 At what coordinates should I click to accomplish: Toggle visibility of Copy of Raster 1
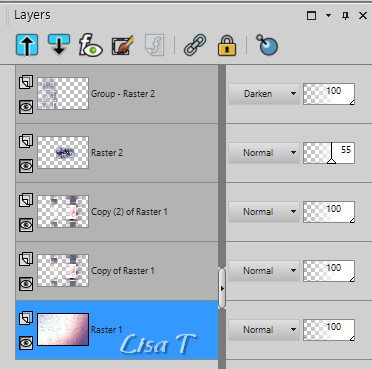[x=26, y=284]
